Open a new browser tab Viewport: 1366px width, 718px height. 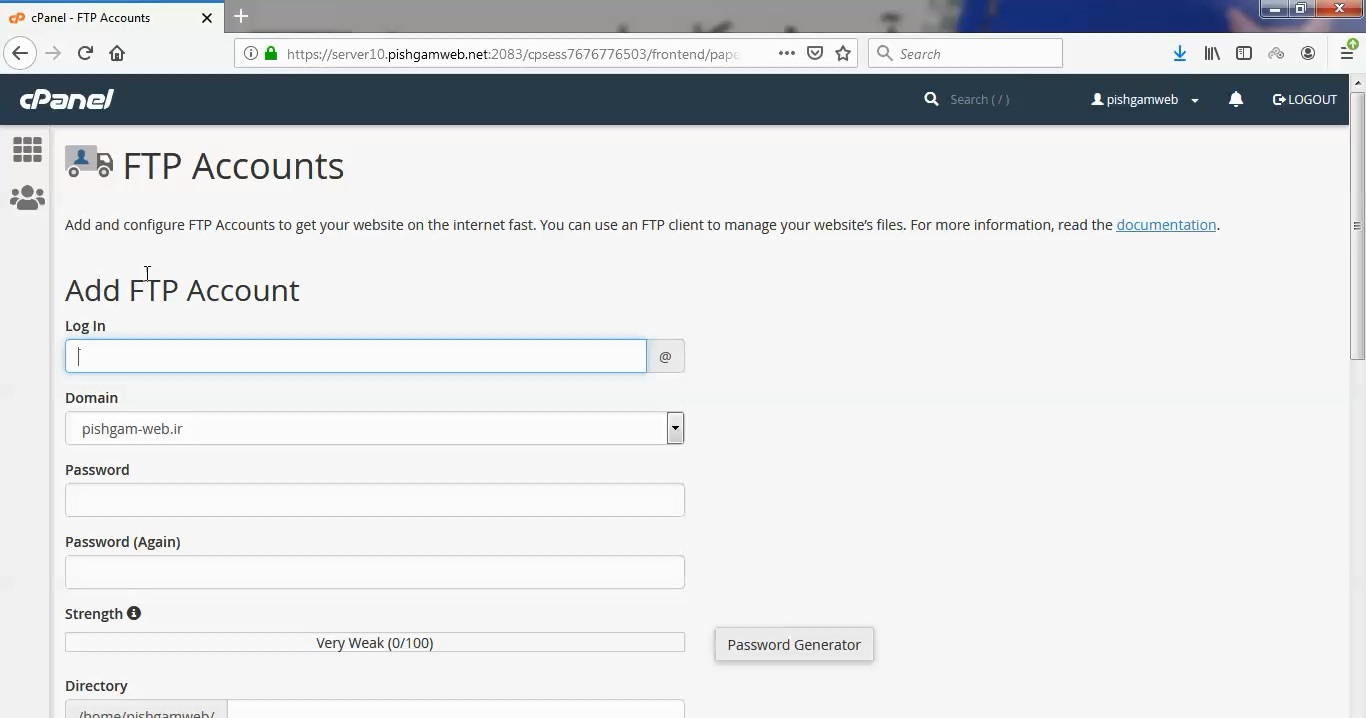pyautogui.click(x=241, y=16)
